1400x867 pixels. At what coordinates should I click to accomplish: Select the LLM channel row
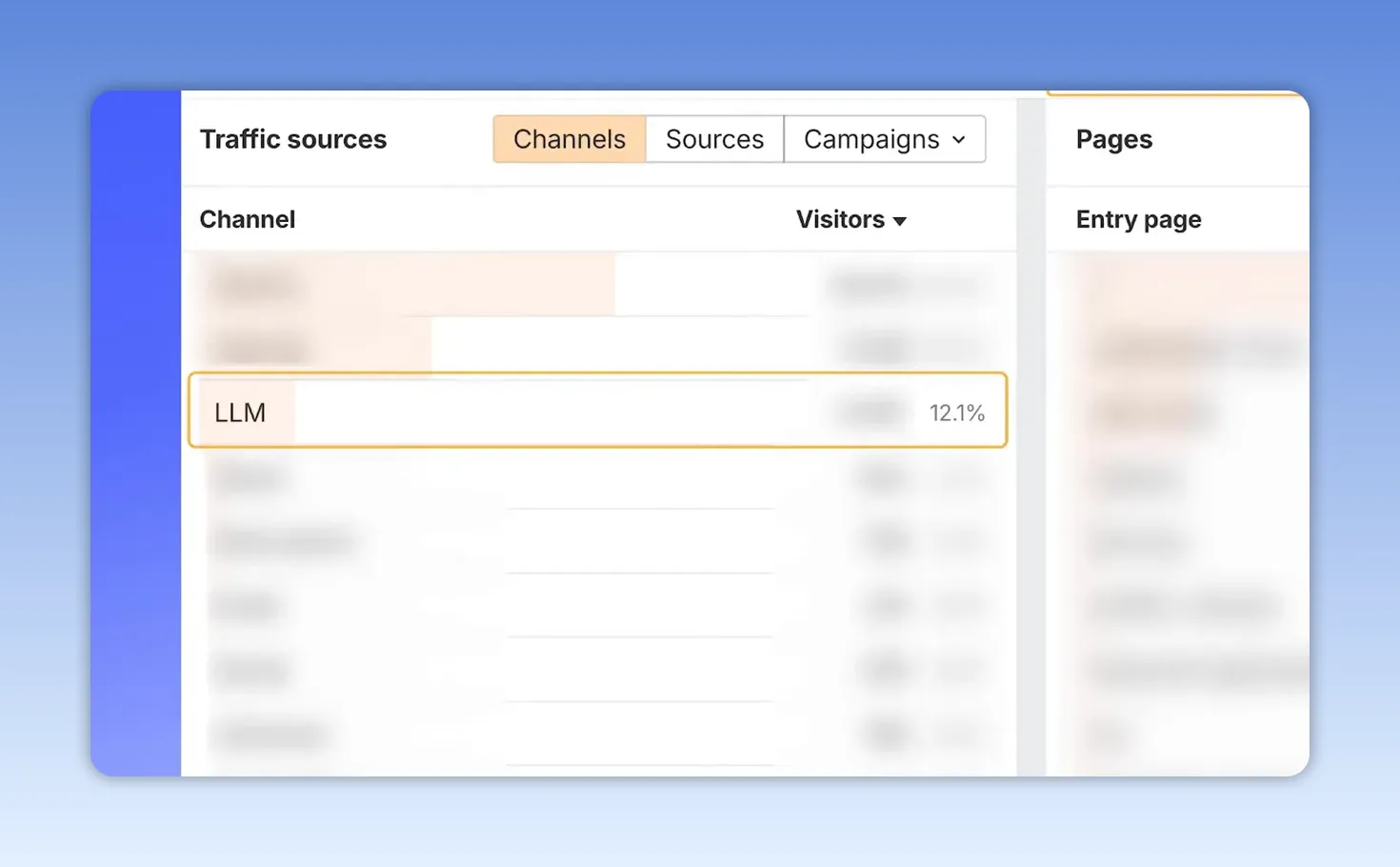coord(598,410)
